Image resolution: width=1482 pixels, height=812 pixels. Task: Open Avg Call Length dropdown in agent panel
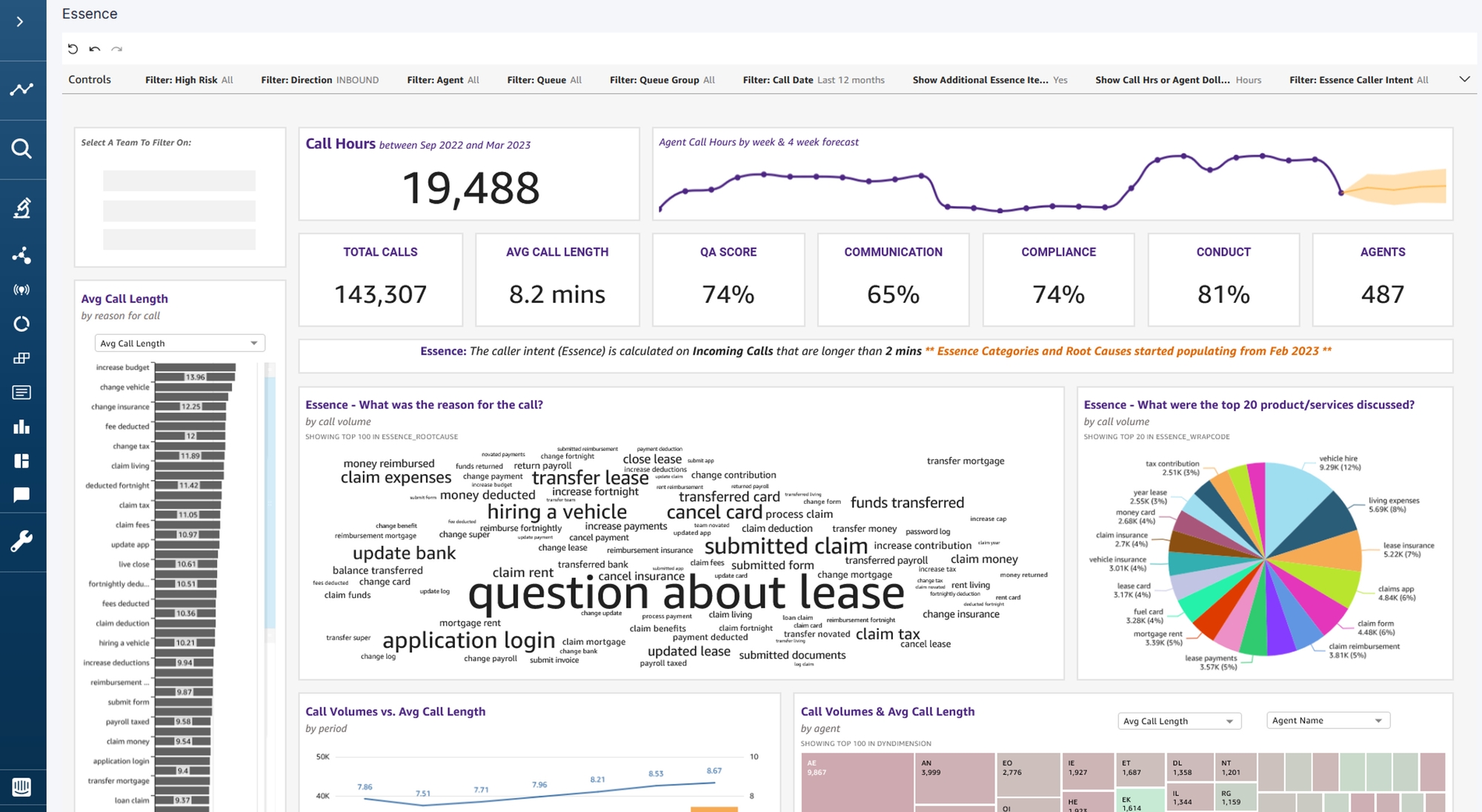(1179, 721)
